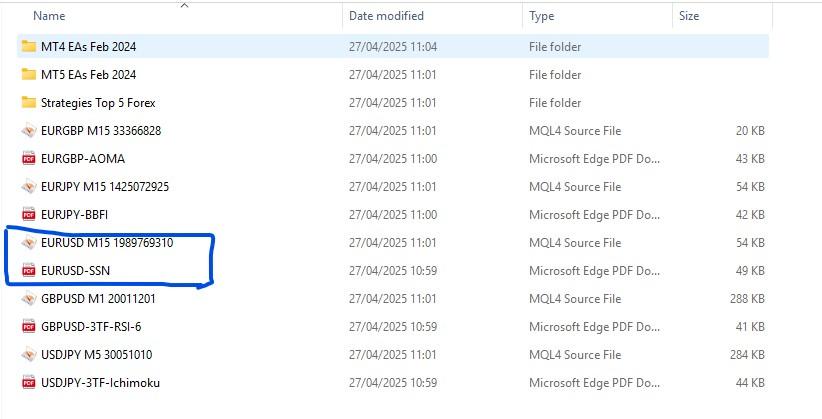Toggle the sort arrow above the Name column
The width and height of the screenshot is (822, 419).
click(x=184, y=5)
